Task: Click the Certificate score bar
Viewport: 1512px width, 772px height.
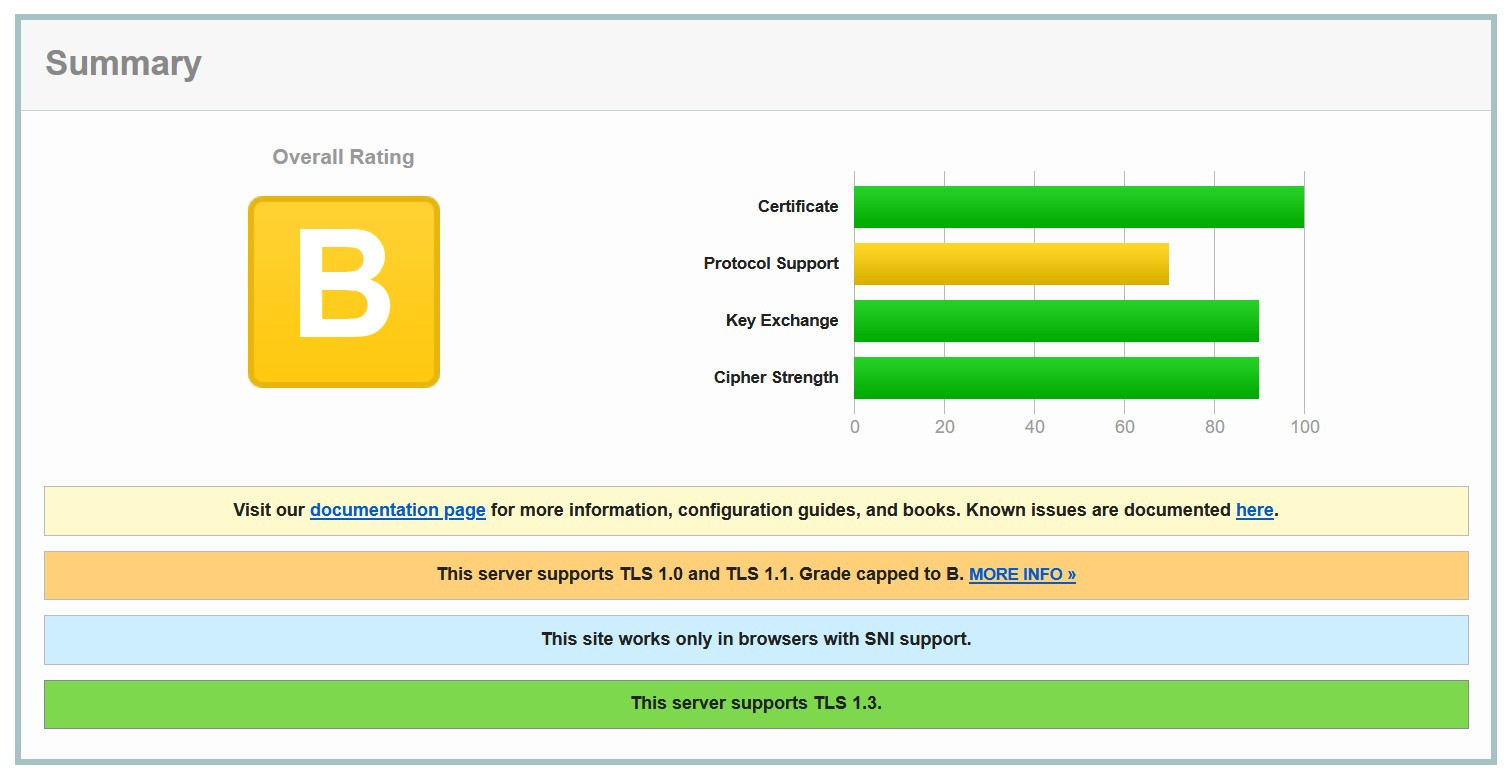Action: (x=1079, y=207)
